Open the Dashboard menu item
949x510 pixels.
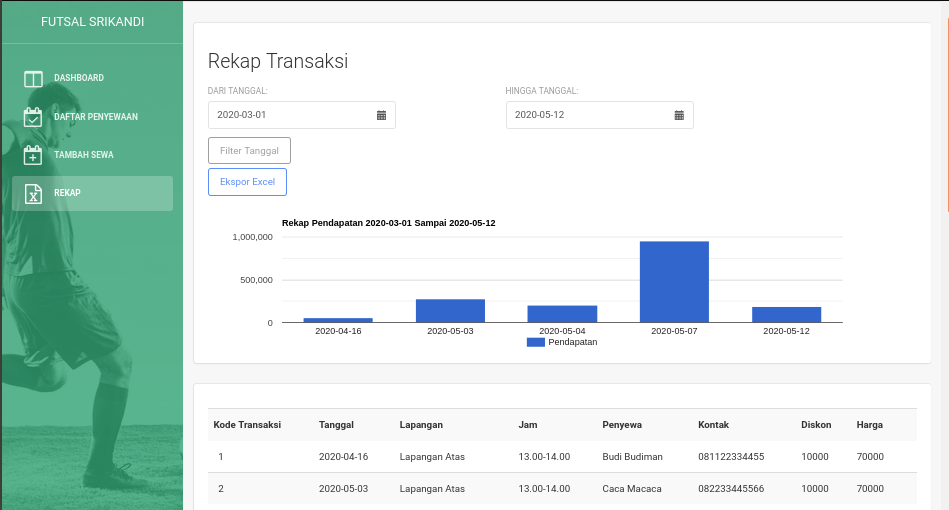(79, 78)
